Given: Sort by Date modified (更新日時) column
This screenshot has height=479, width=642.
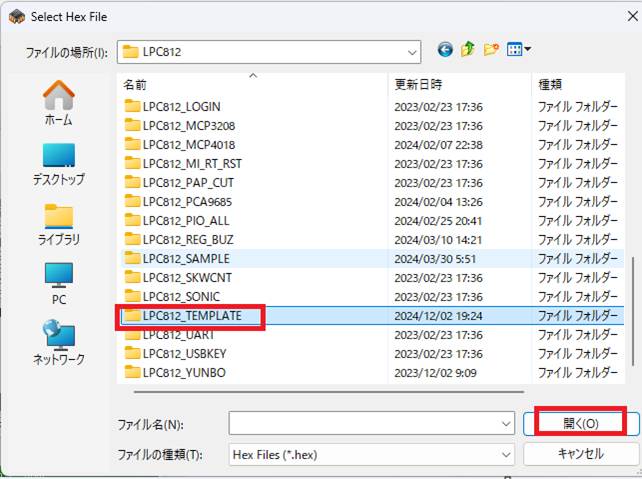Looking at the screenshot, I should coord(460,85).
